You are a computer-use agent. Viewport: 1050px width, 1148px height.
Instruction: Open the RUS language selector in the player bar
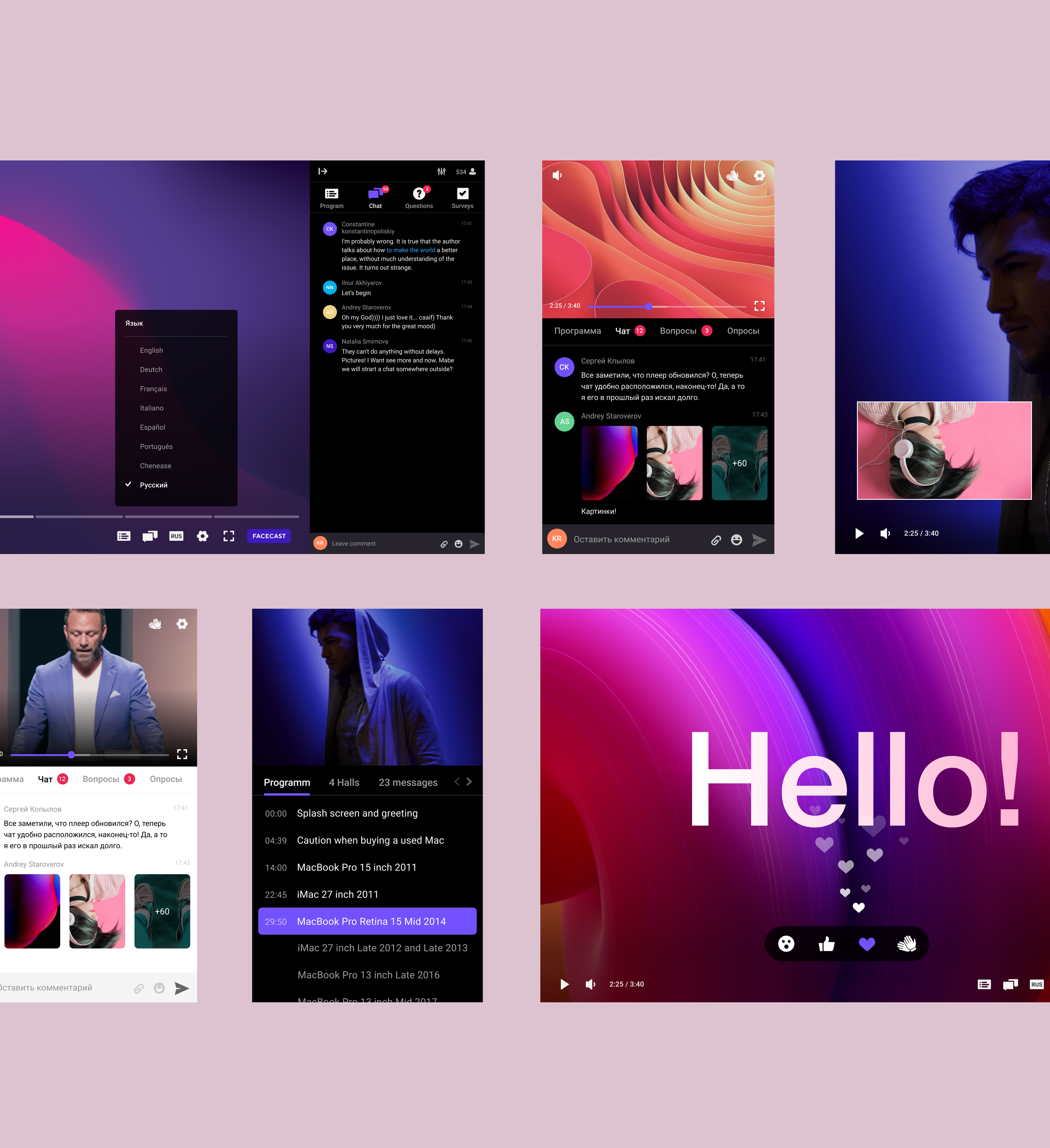click(x=176, y=536)
